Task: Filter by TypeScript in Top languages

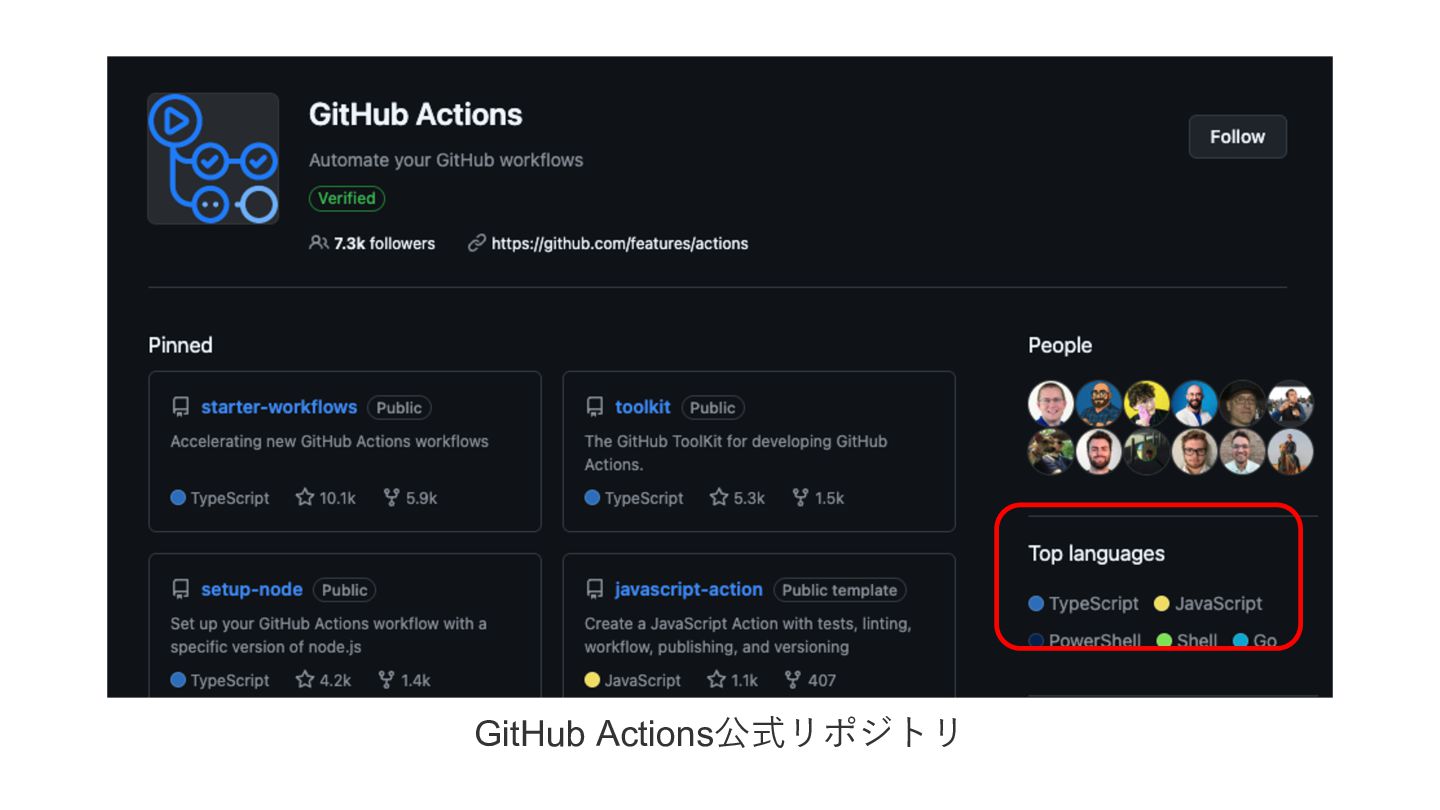Action: 1084,603
